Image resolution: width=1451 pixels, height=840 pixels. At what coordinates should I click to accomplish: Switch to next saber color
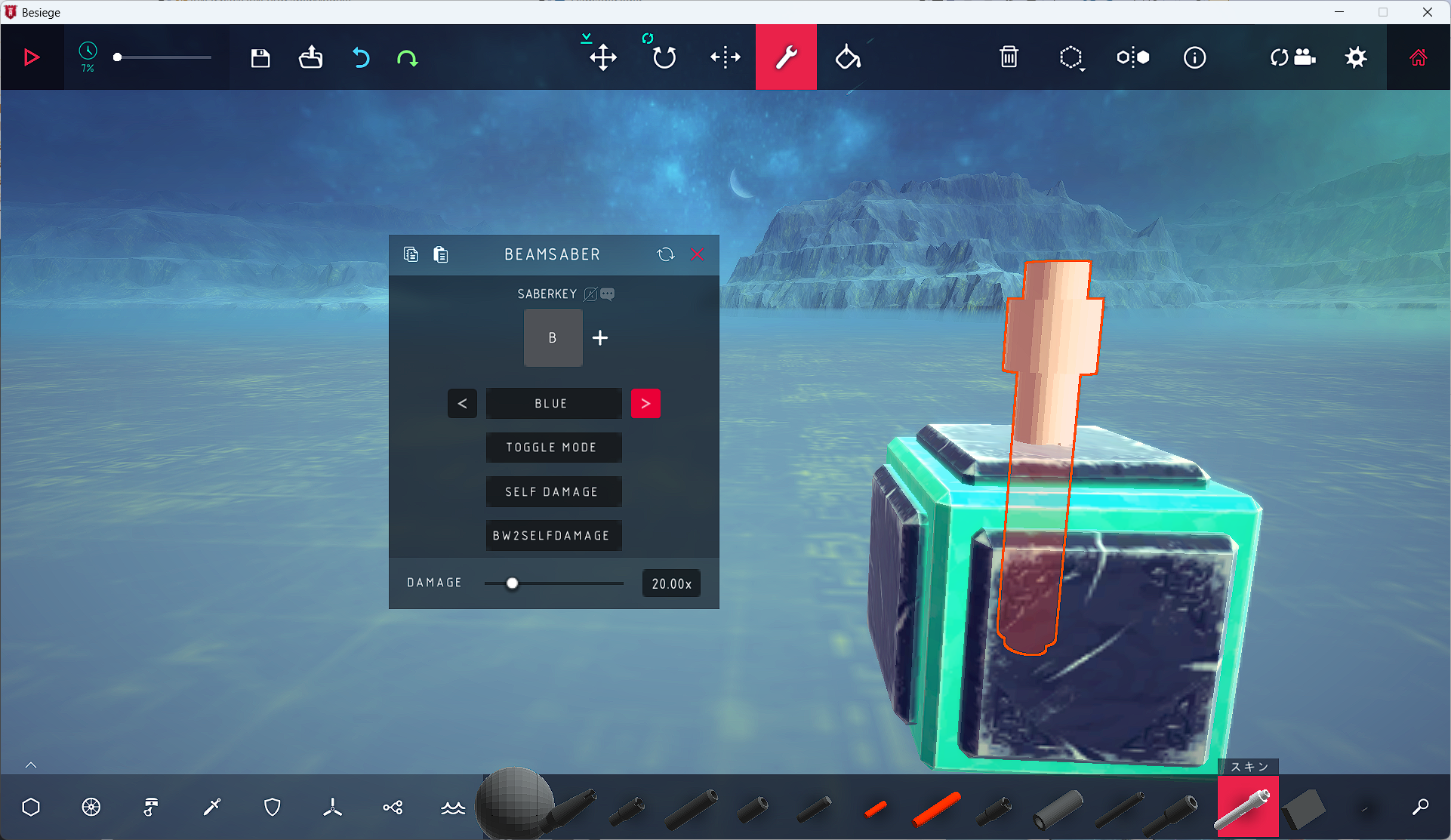pos(645,404)
